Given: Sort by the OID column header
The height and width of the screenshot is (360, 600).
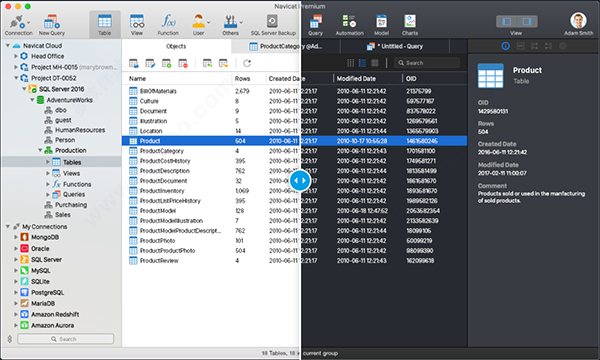Looking at the screenshot, I should (411, 78).
